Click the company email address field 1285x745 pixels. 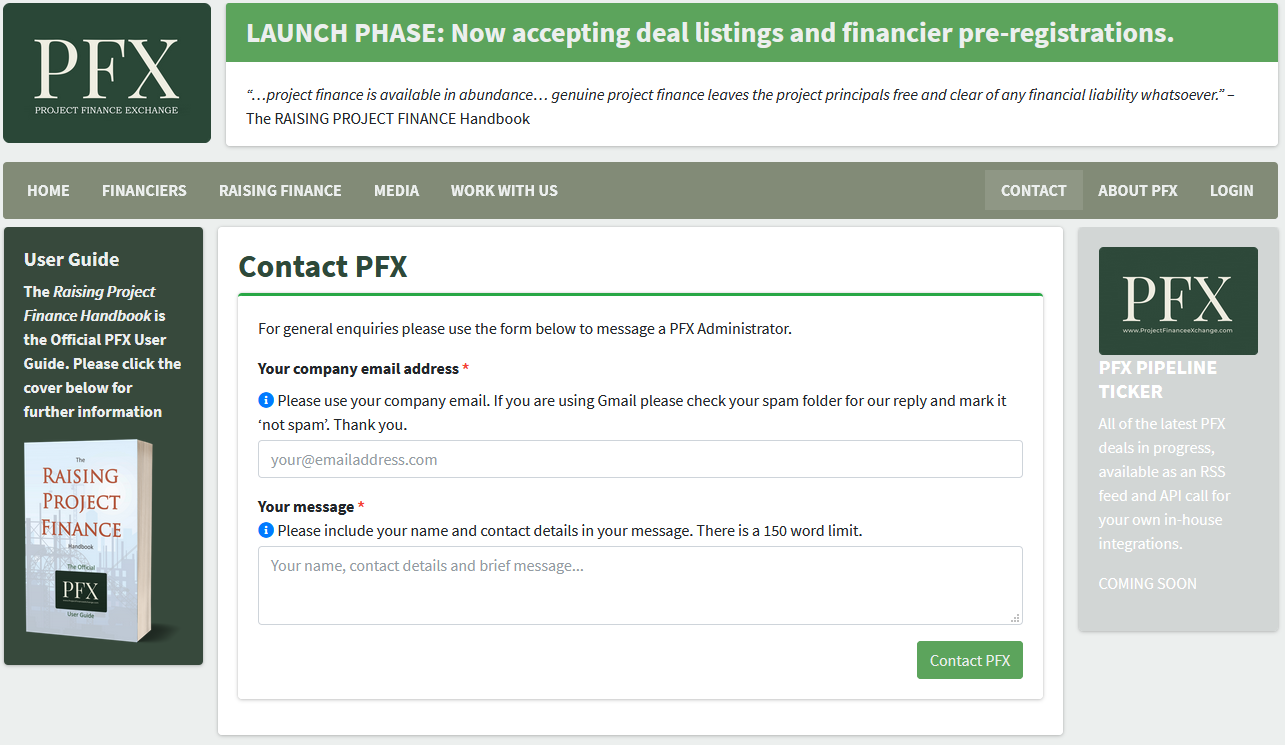click(640, 459)
